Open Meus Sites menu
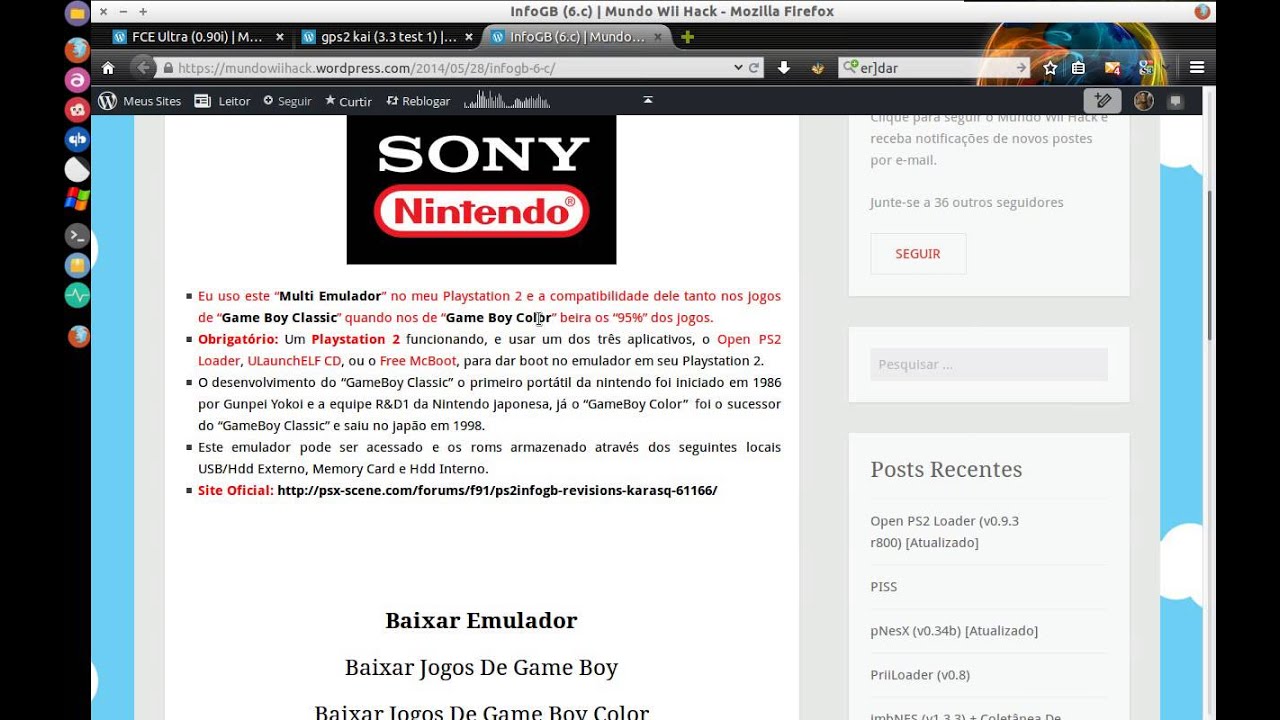This screenshot has height=720, width=1280. tap(152, 101)
